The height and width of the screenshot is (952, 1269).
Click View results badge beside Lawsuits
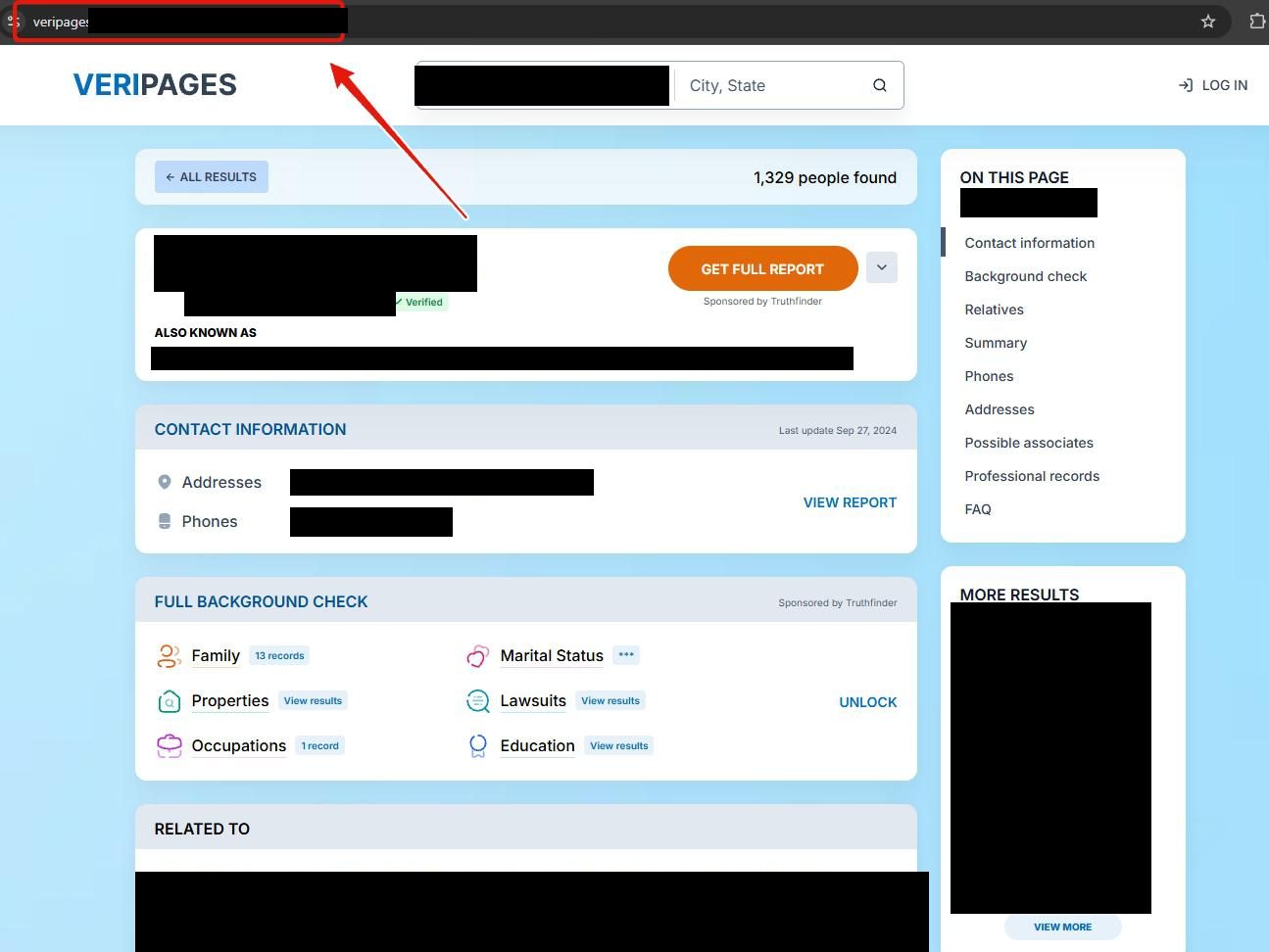(x=610, y=701)
